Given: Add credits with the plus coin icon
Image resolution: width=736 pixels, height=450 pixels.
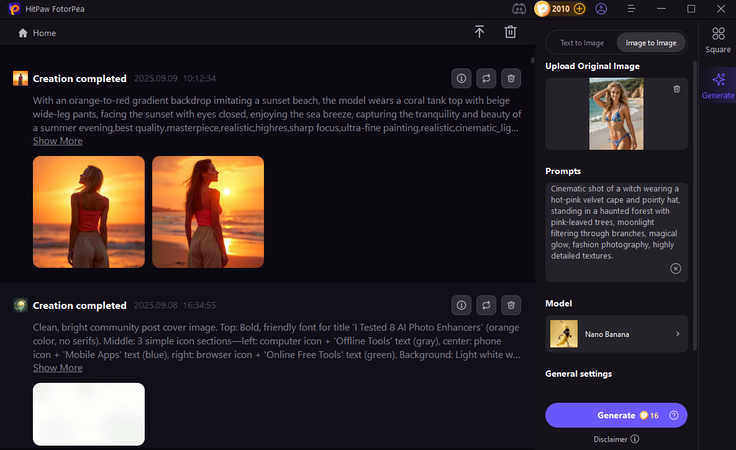Looking at the screenshot, I should coord(580,9).
